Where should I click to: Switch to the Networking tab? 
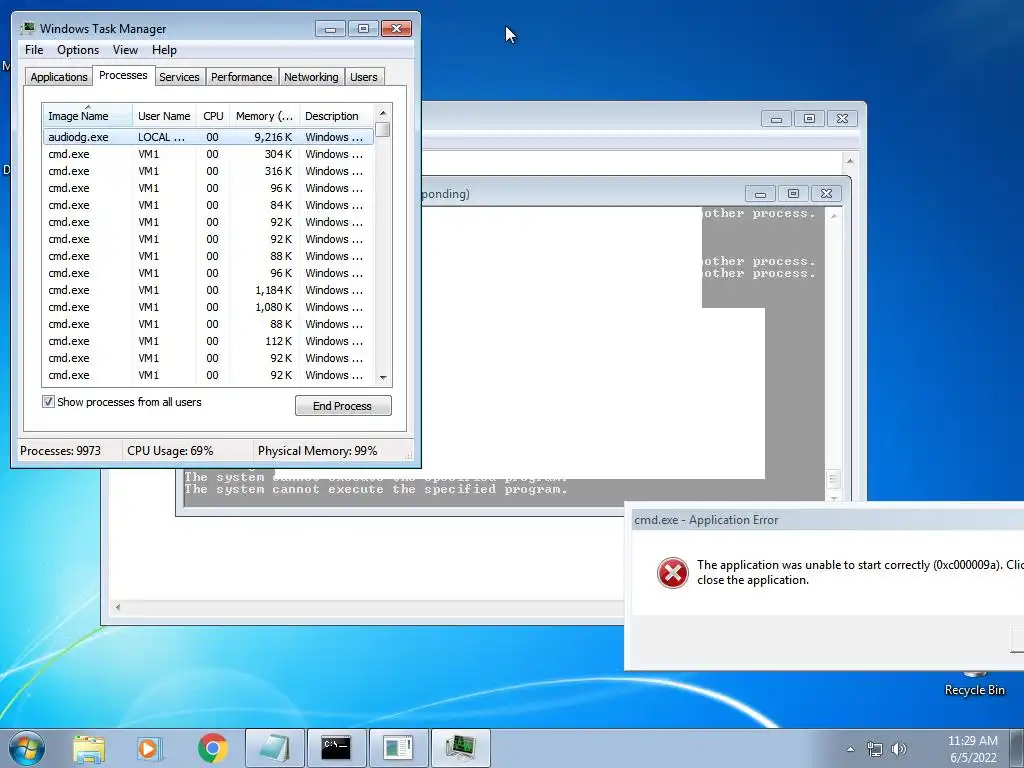pos(312,77)
